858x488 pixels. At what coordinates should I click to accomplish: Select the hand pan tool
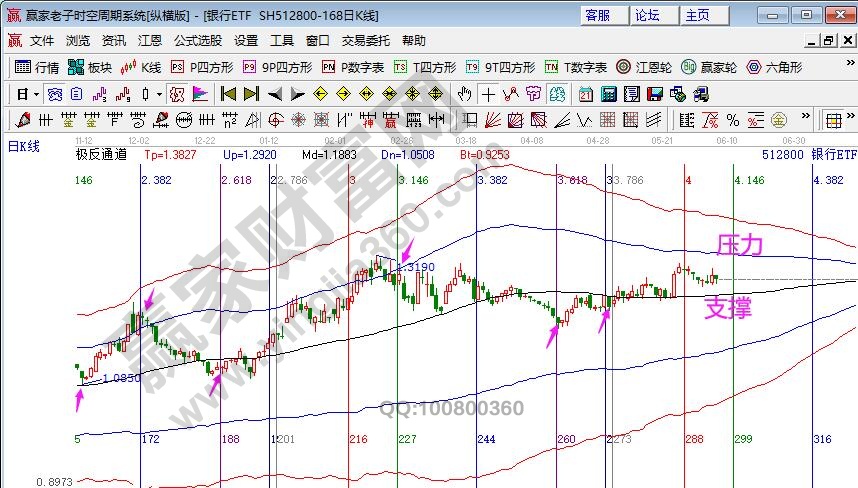[464, 94]
